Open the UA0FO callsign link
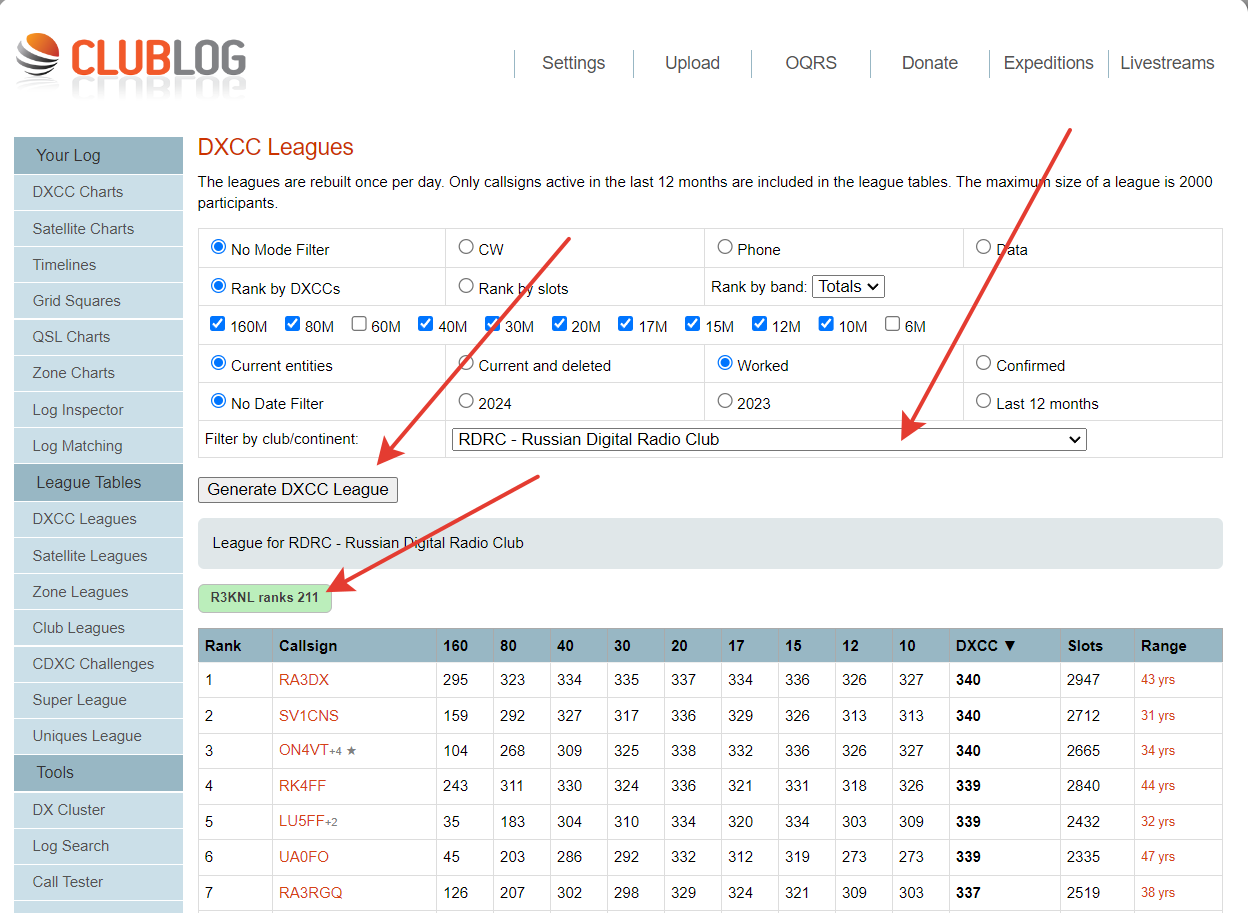The width and height of the screenshot is (1248, 913). tap(304, 857)
